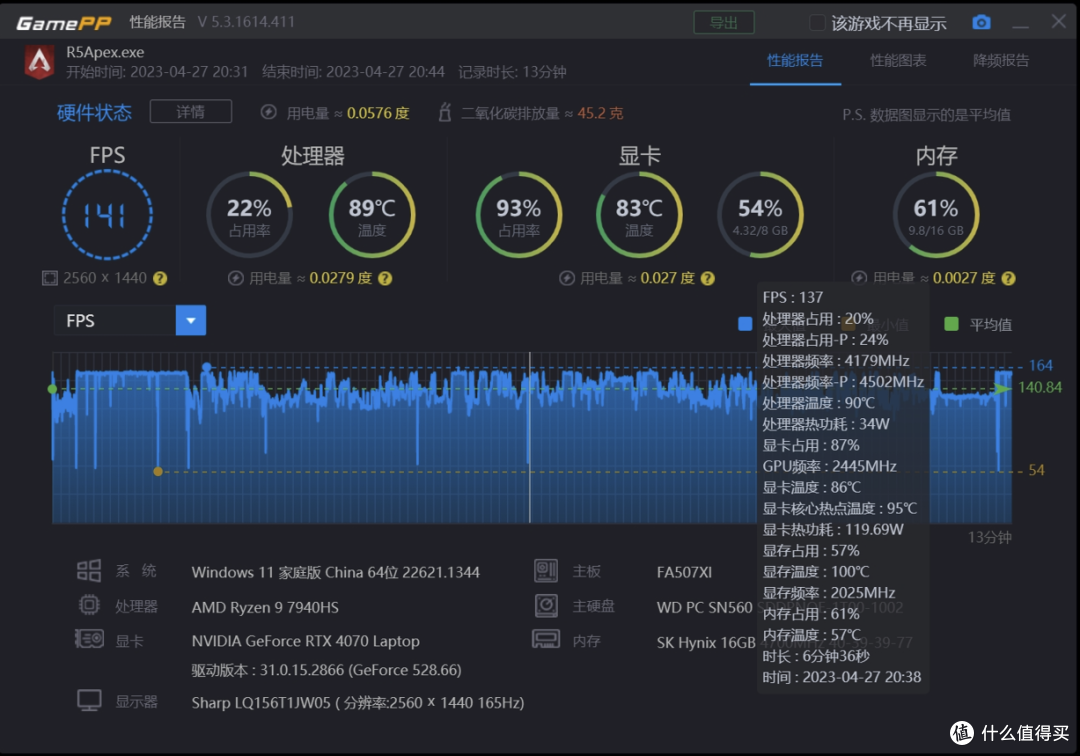Click the blue maximum FPS marker dot

206,367
